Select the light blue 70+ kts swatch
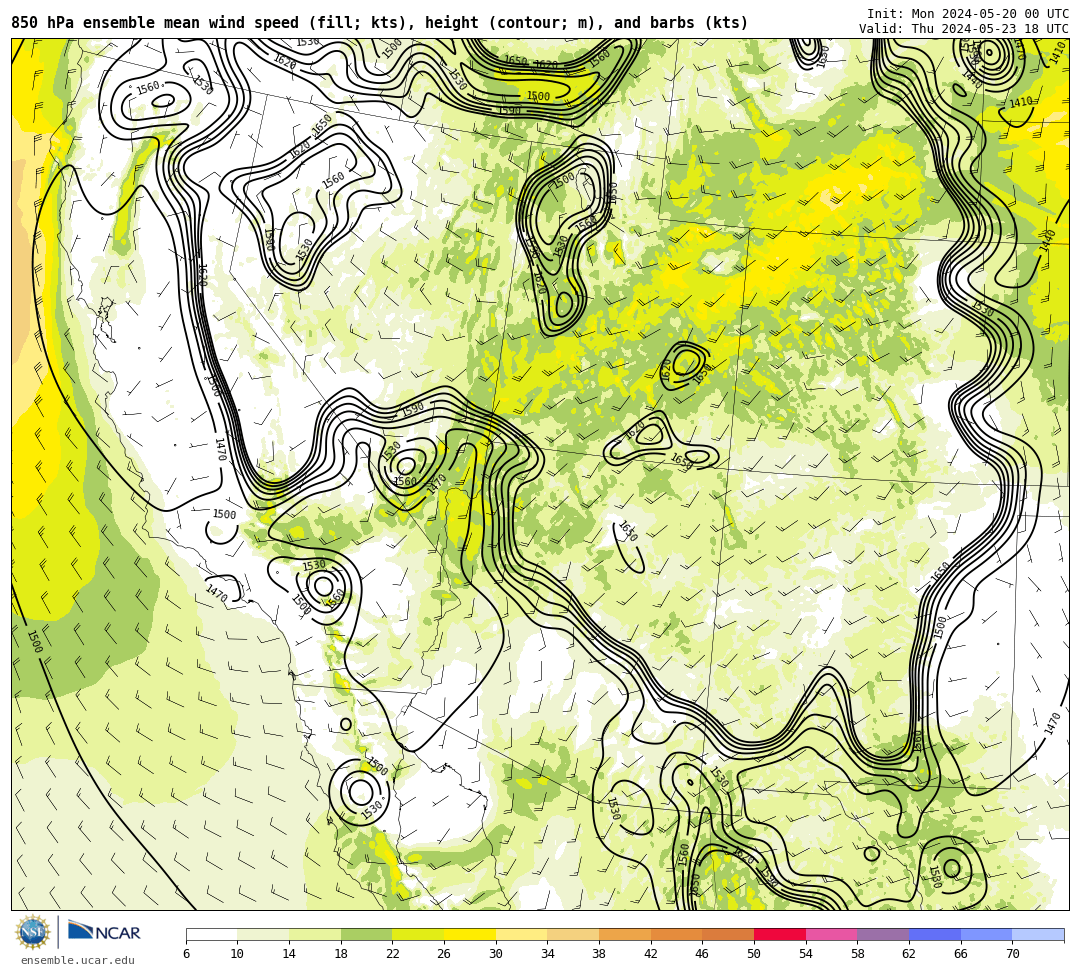The image size is (1080, 973). 1038,934
